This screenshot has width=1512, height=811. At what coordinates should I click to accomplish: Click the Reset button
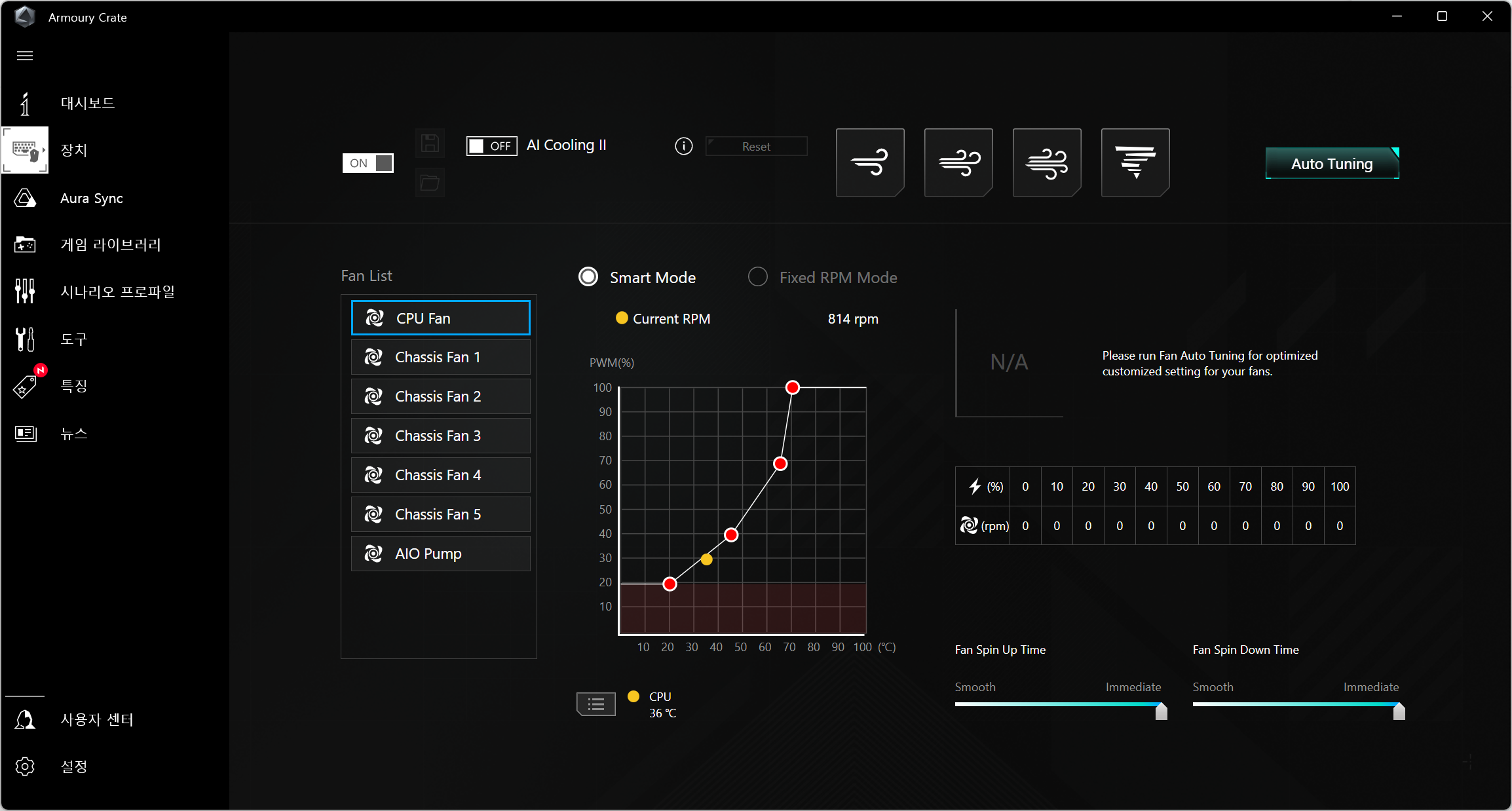[756, 147]
